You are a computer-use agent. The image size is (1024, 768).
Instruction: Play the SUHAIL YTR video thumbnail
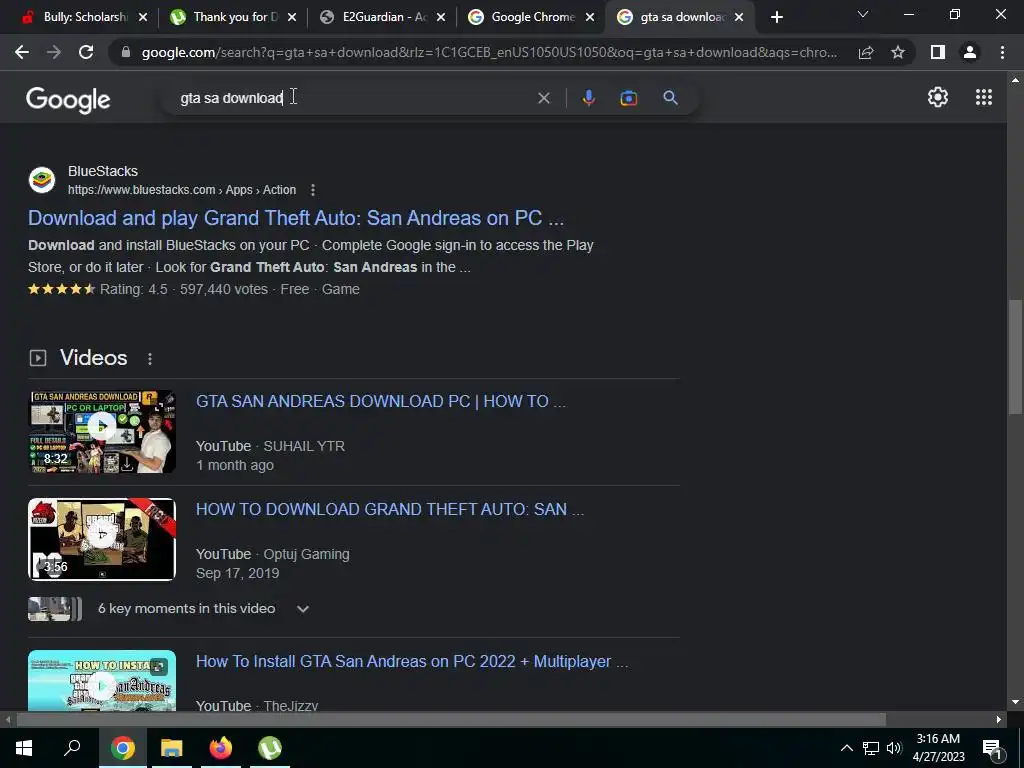pos(102,432)
